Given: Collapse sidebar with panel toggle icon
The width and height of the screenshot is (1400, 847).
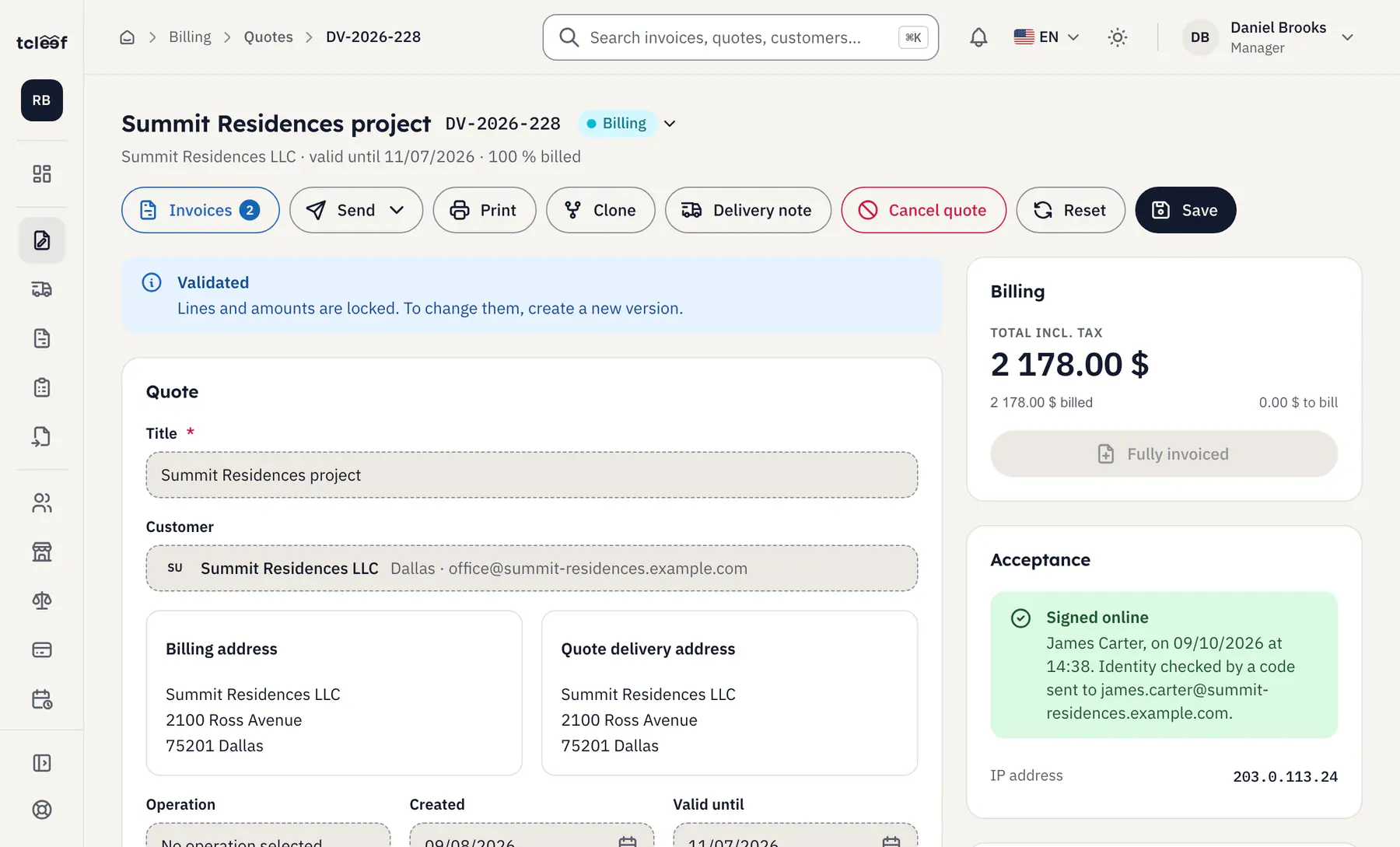Looking at the screenshot, I should pos(42,763).
